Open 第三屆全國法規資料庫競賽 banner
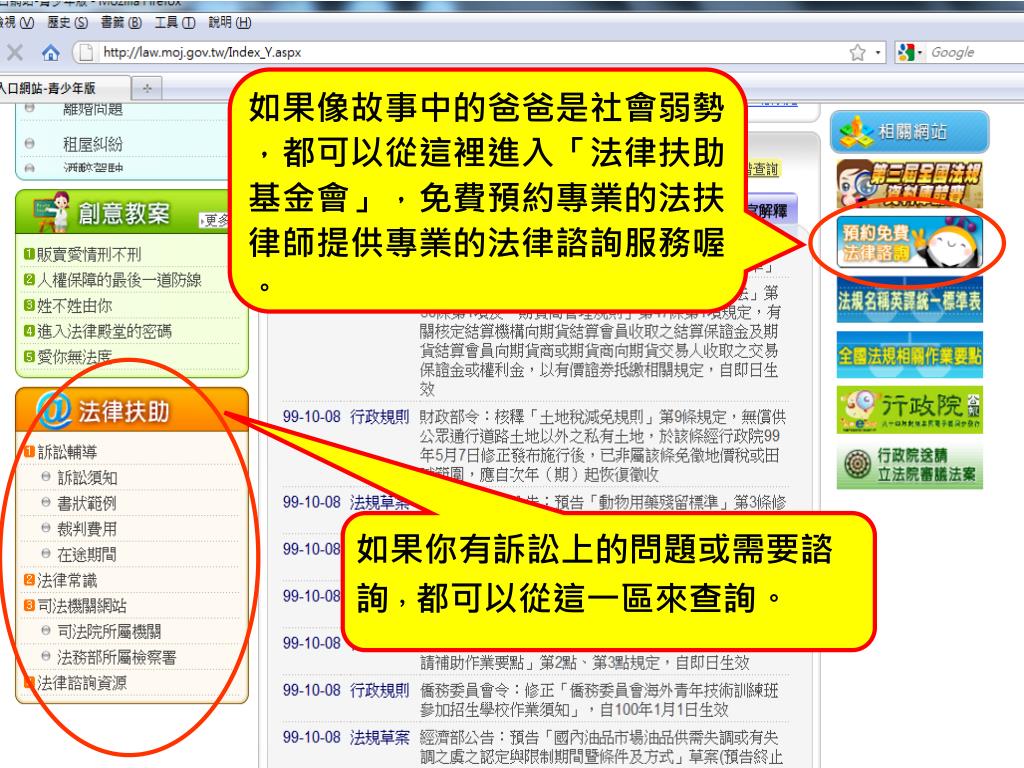Viewport: 1024px width, 768px height. pyautogui.click(x=910, y=184)
